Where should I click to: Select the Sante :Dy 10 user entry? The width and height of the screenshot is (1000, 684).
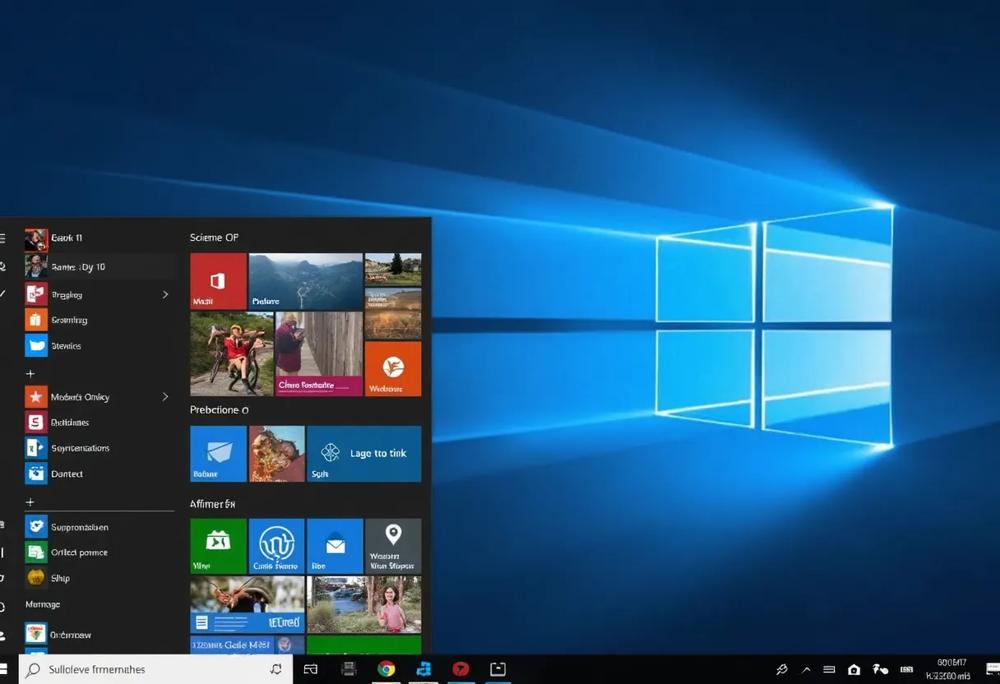(x=100, y=266)
